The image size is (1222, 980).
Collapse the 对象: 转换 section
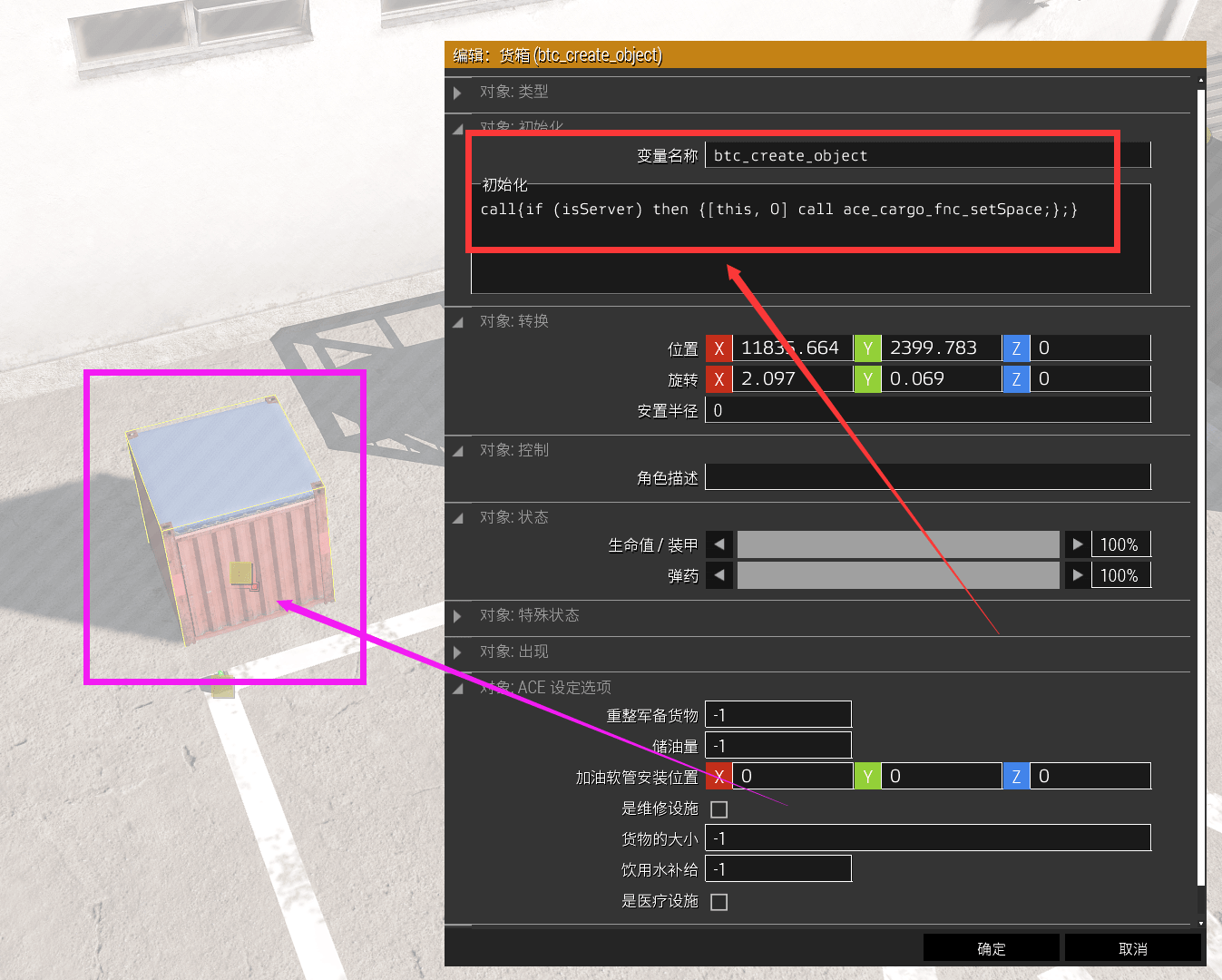(458, 321)
